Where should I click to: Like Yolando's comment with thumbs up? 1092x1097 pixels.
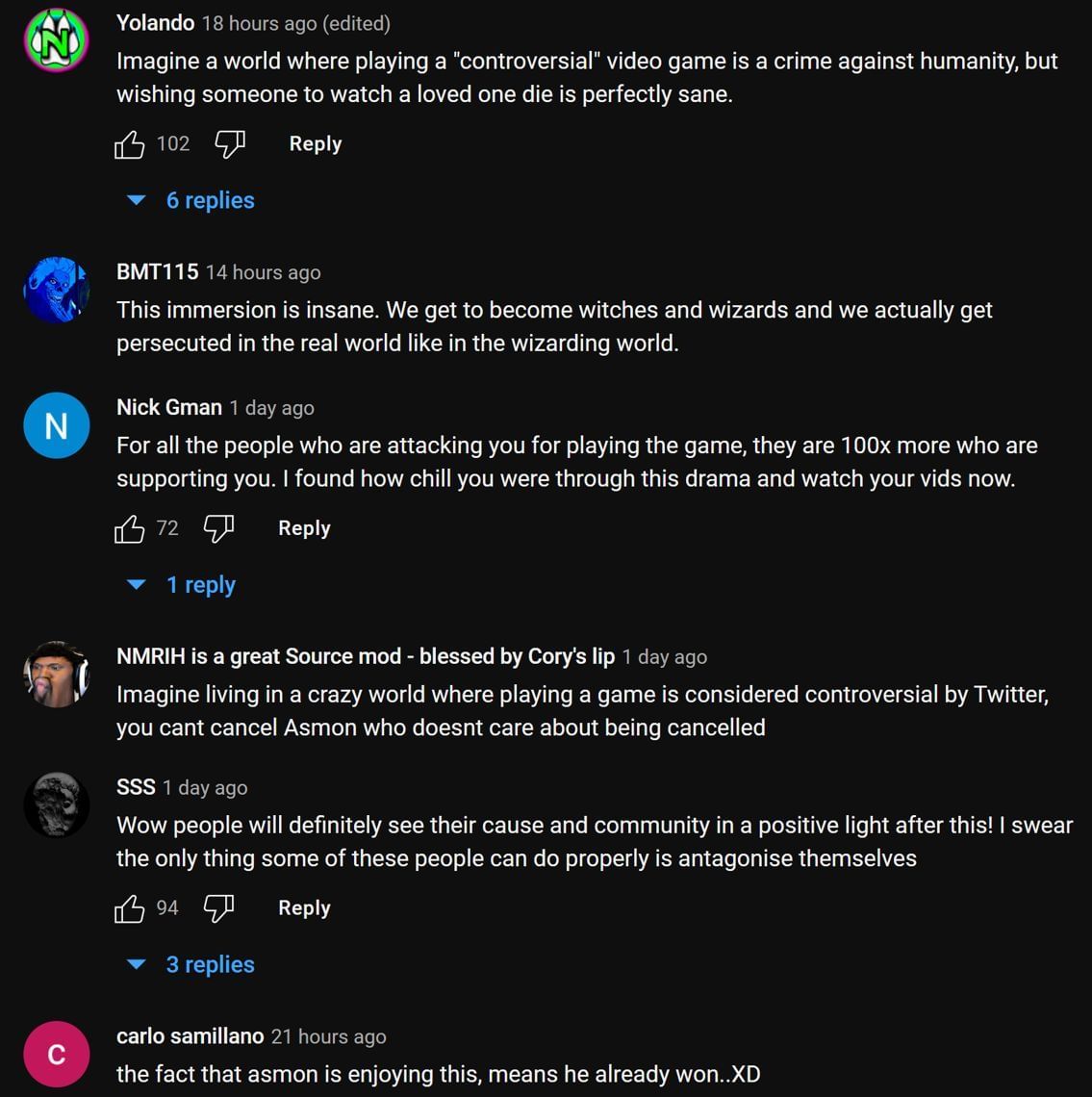click(130, 144)
